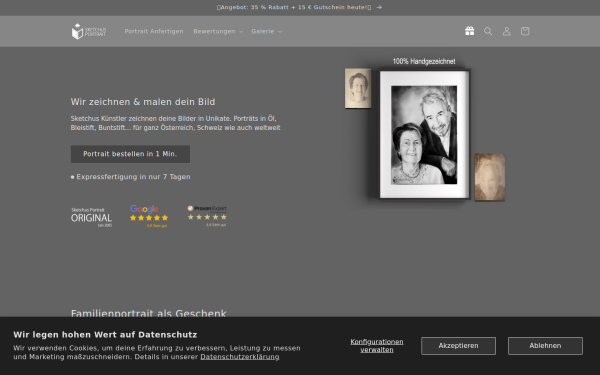Click Portrait bestellen in 1 Min. button

pyautogui.click(x=130, y=154)
